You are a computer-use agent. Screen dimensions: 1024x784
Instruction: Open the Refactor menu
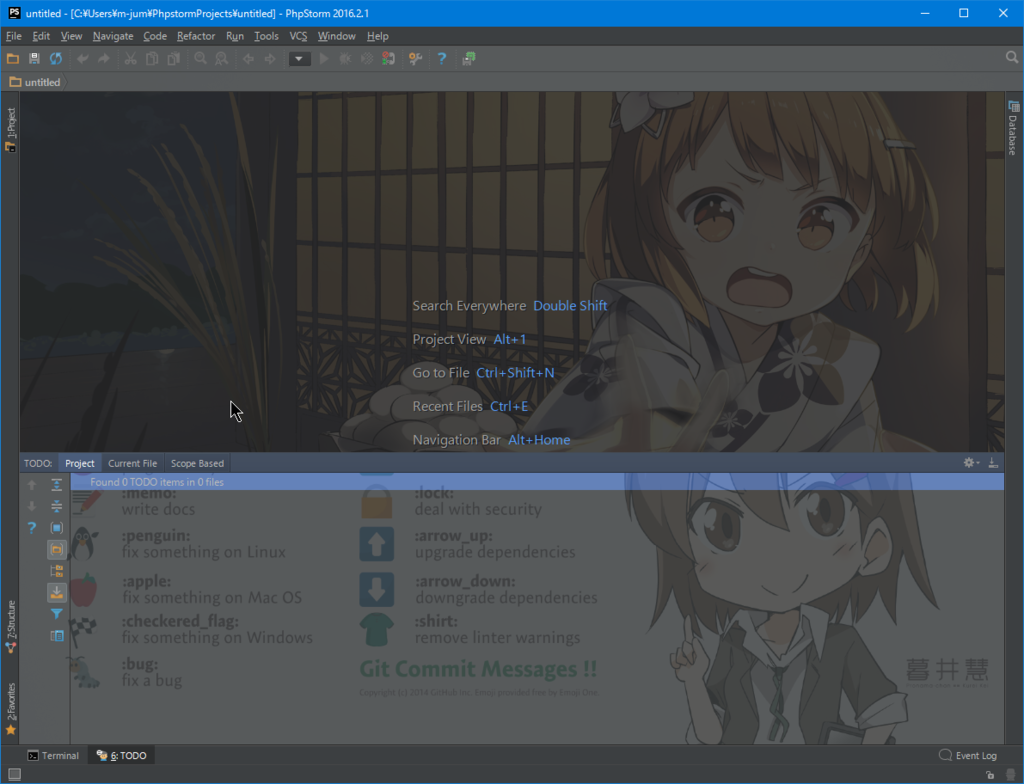pyautogui.click(x=196, y=36)
